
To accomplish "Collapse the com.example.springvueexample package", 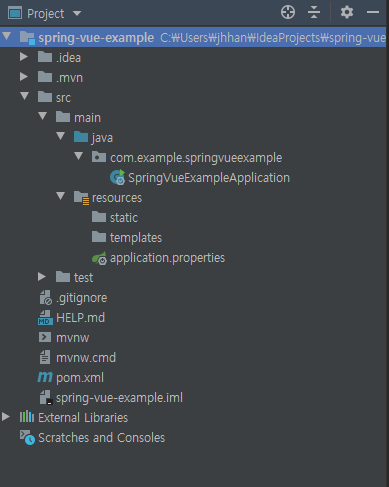I will point(78,156).
